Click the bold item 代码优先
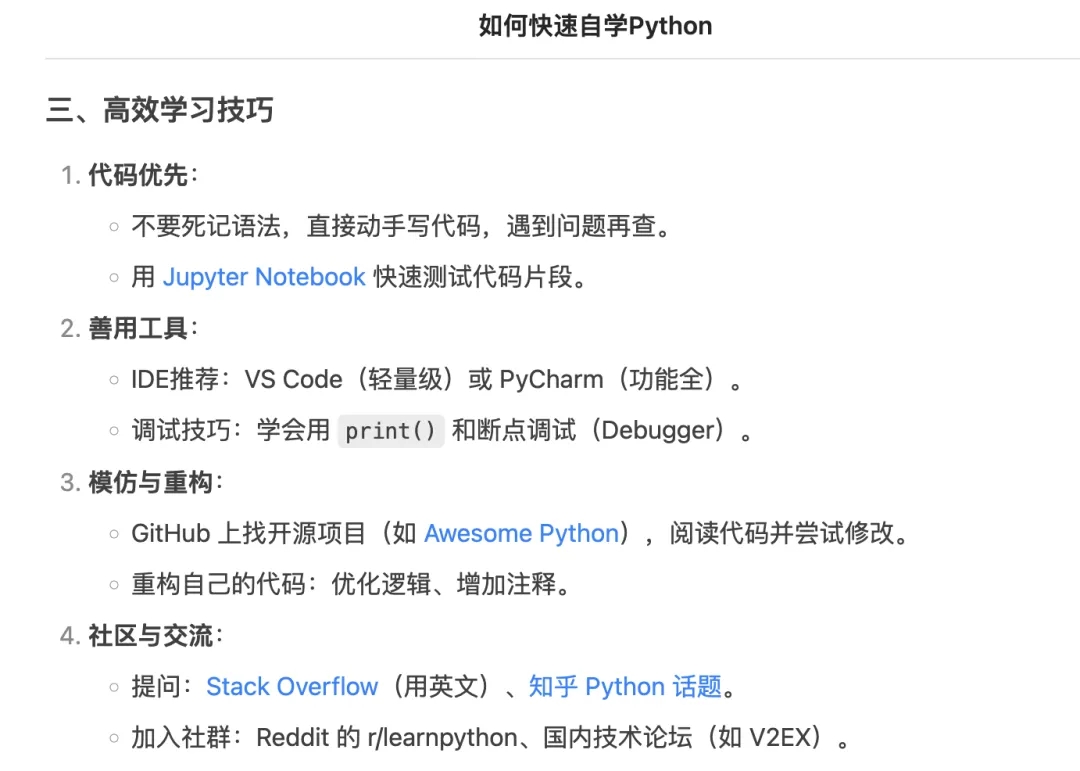1080x771 pixels. pyautogui.click(x=138, y=176)
